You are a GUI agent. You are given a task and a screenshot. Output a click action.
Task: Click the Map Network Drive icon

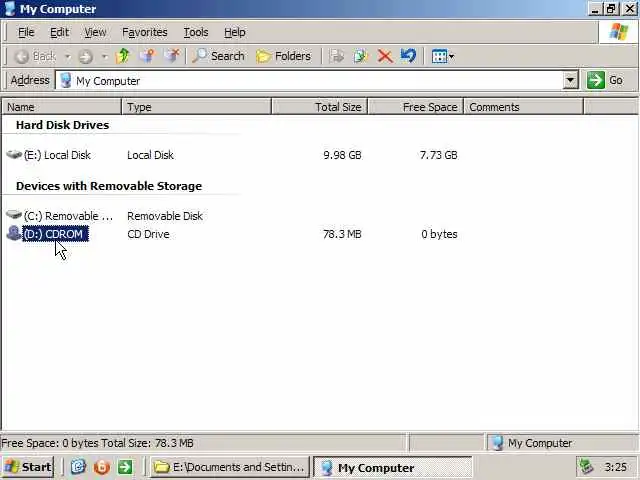coord(147,56)
